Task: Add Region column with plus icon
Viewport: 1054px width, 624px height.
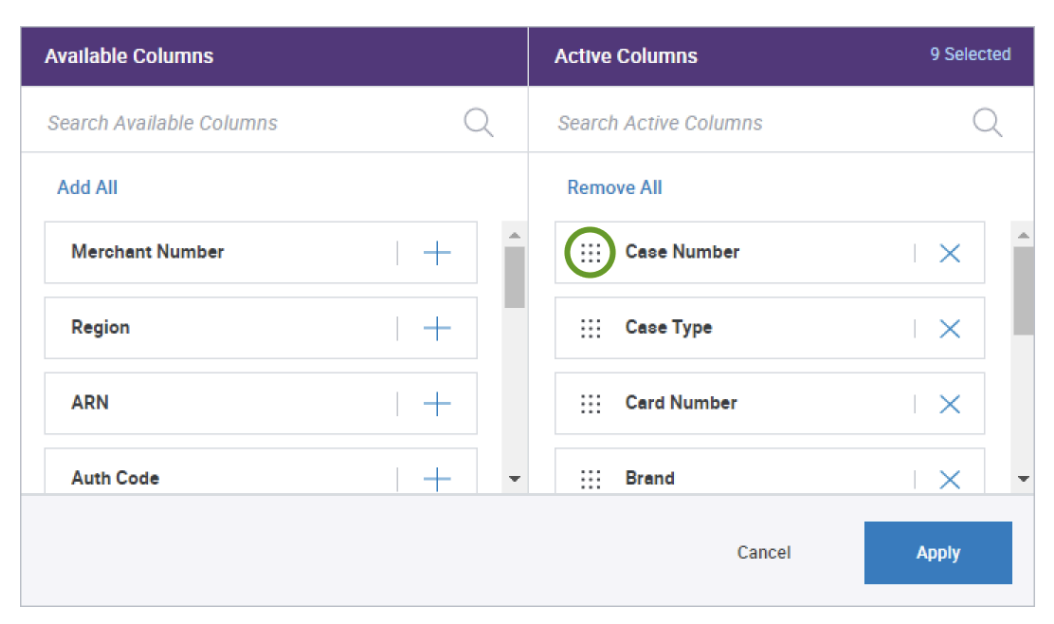Action: pos(437,328)
